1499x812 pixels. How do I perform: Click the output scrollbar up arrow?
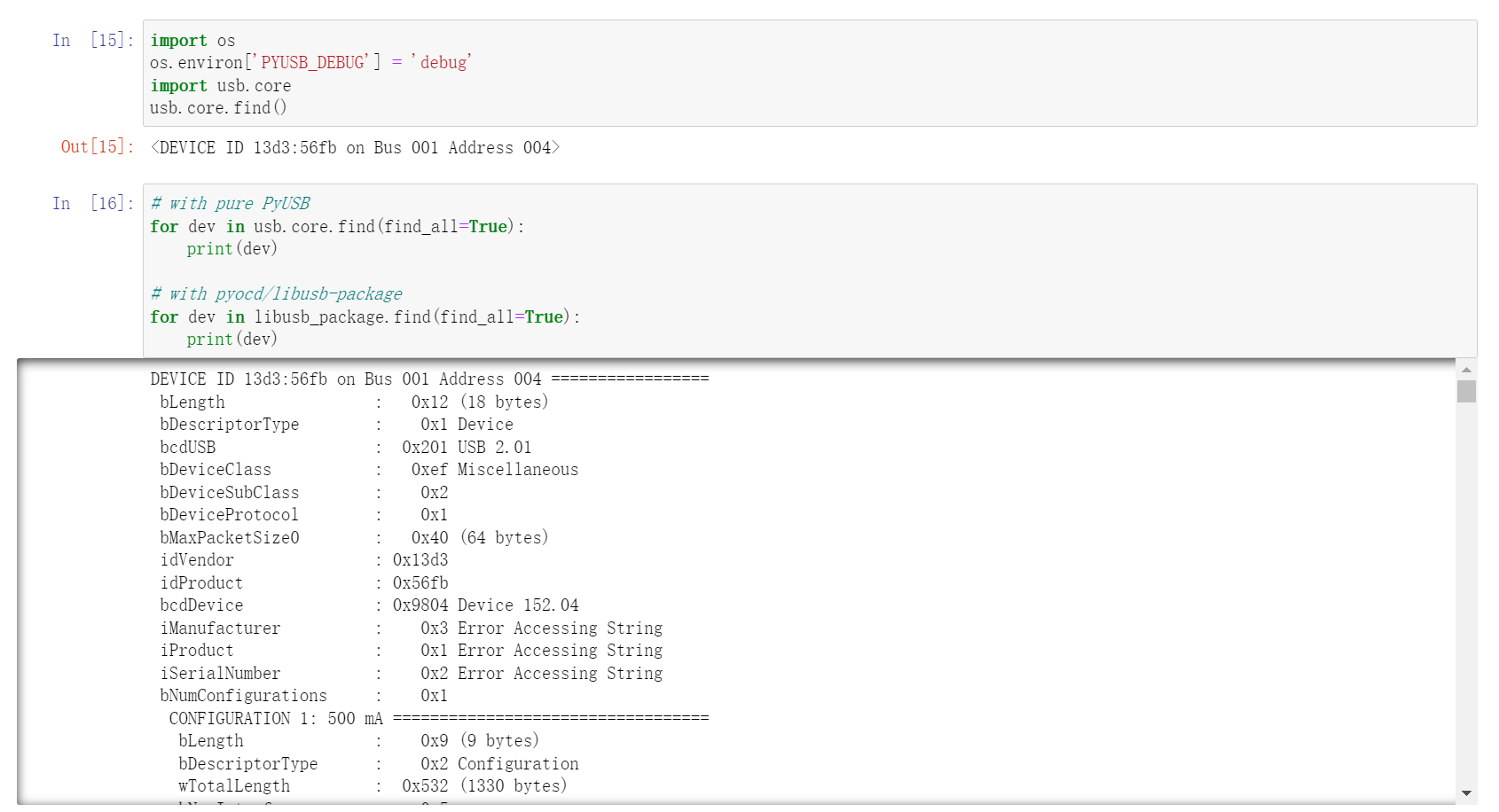click(1466, 369)
